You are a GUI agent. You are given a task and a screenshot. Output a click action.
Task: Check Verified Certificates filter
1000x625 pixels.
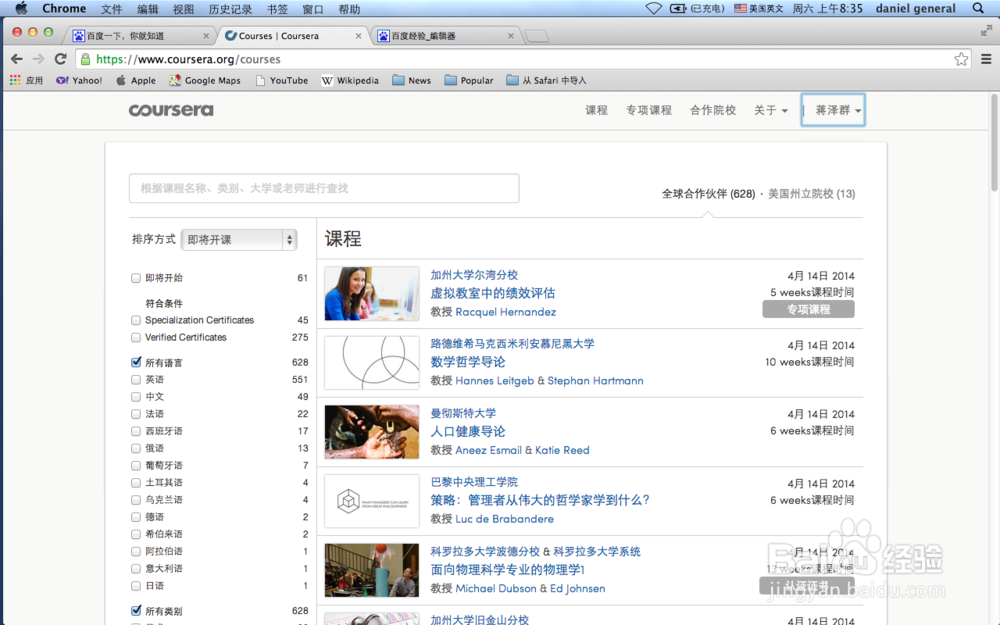pos(136,337)
